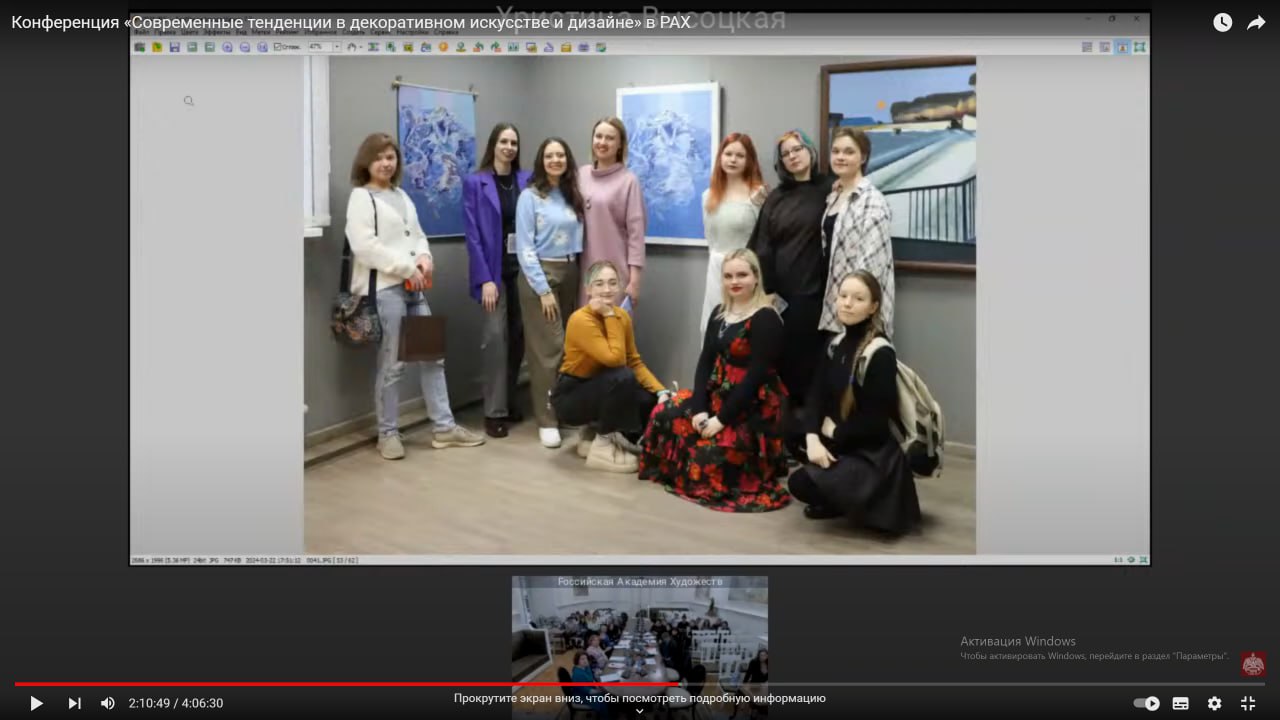Open the player settings gear
1280x720 pixels.
1214,703
